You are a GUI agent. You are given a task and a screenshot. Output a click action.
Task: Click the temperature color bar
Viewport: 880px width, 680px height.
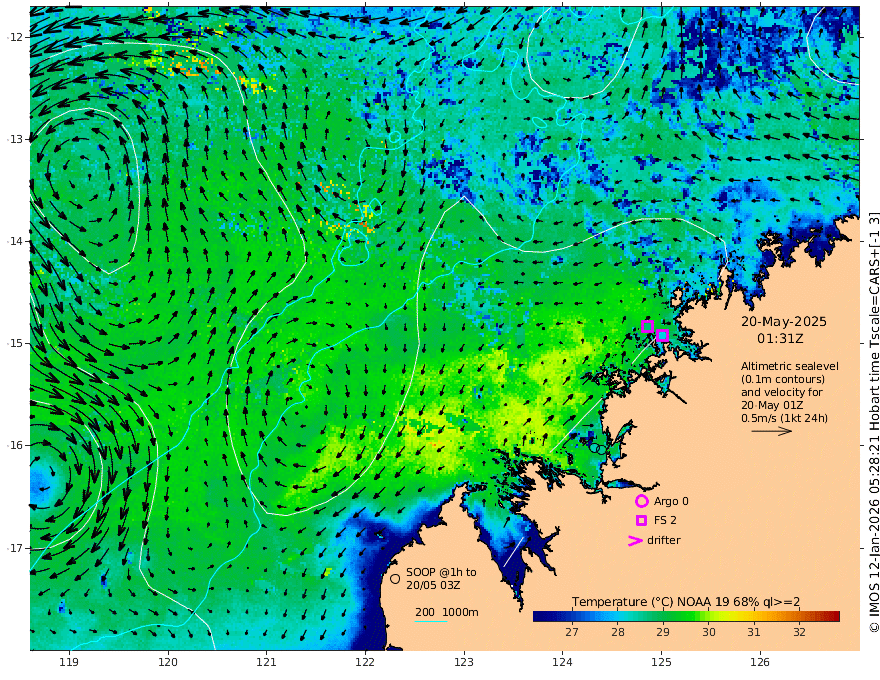click(x=686, y=617)
